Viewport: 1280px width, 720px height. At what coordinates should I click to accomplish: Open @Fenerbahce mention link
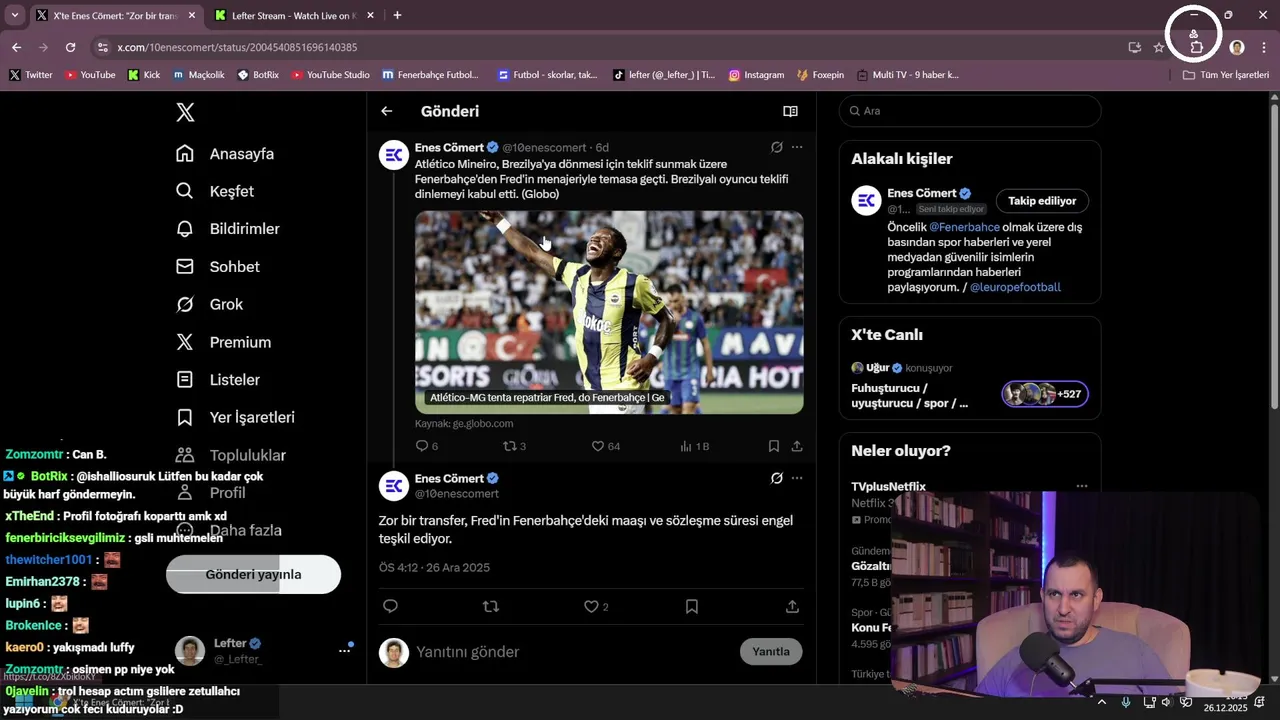tap(964, 227)
